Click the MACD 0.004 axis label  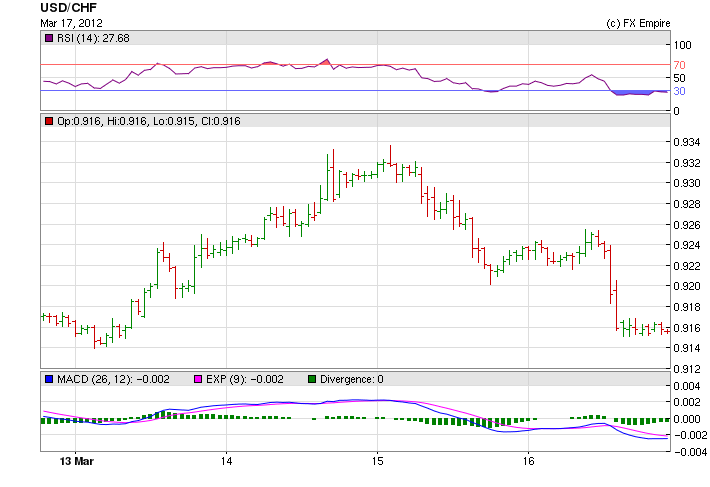(x=686, y=386)
